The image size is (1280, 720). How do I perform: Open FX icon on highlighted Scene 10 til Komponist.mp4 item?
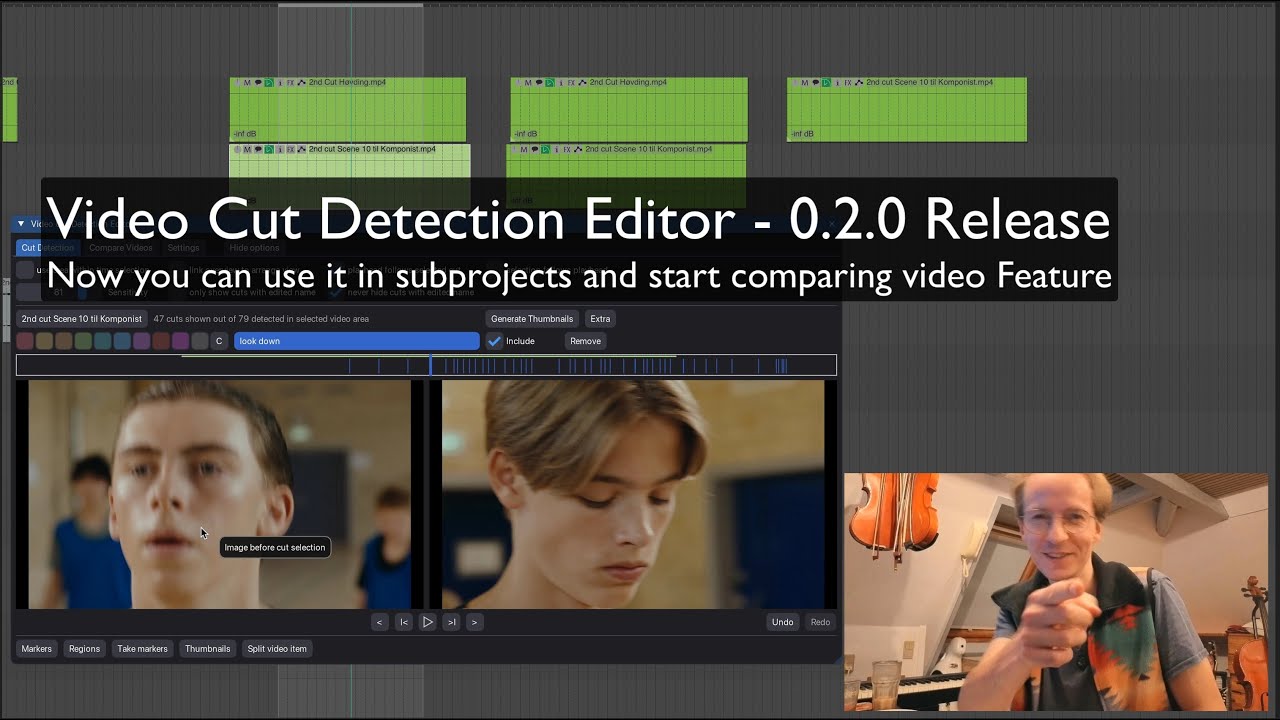(291, 149)
